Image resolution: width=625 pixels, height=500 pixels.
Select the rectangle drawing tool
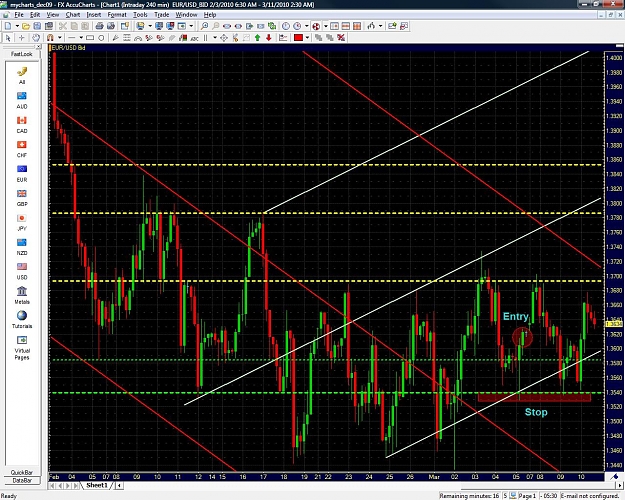tap(90, 38)
